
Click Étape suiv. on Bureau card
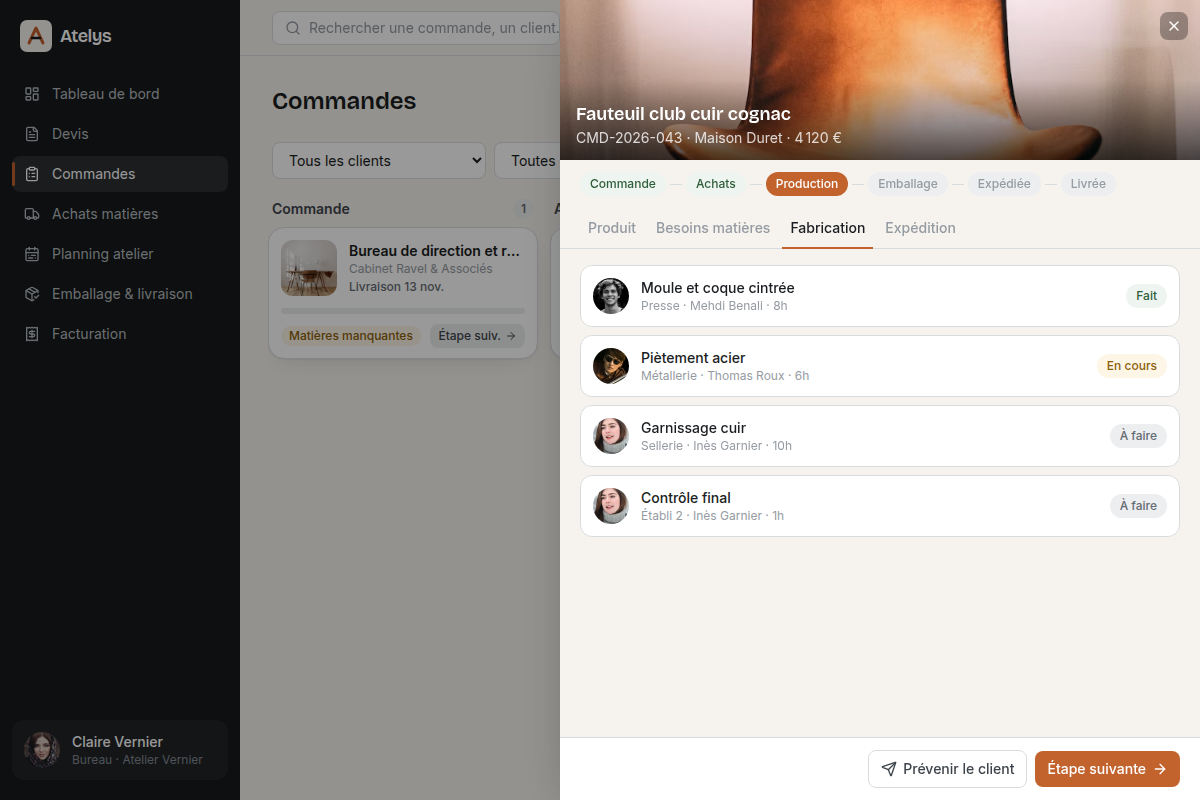tap(477, 336)
